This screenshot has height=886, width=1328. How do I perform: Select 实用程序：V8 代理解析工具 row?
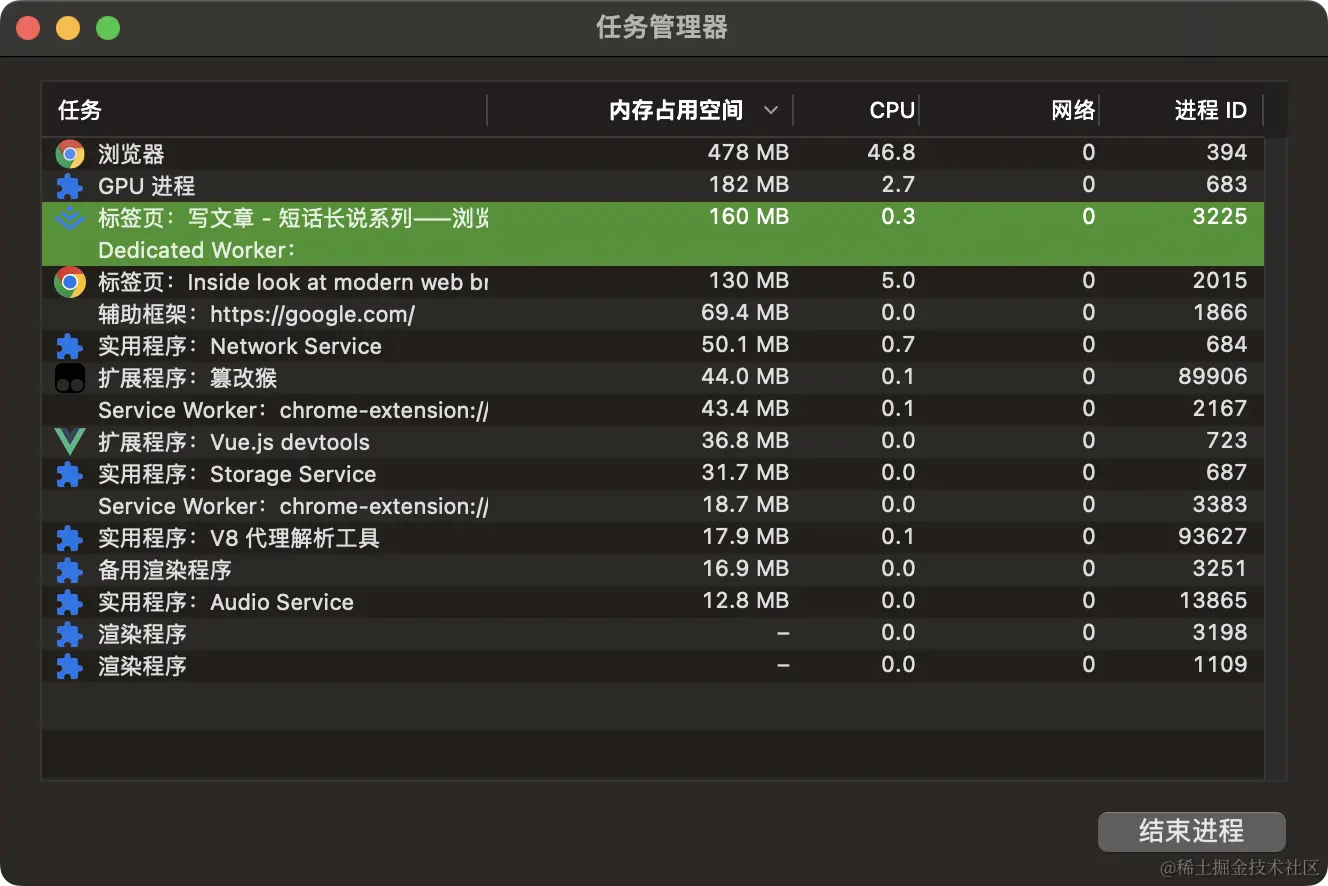[652, 538]
